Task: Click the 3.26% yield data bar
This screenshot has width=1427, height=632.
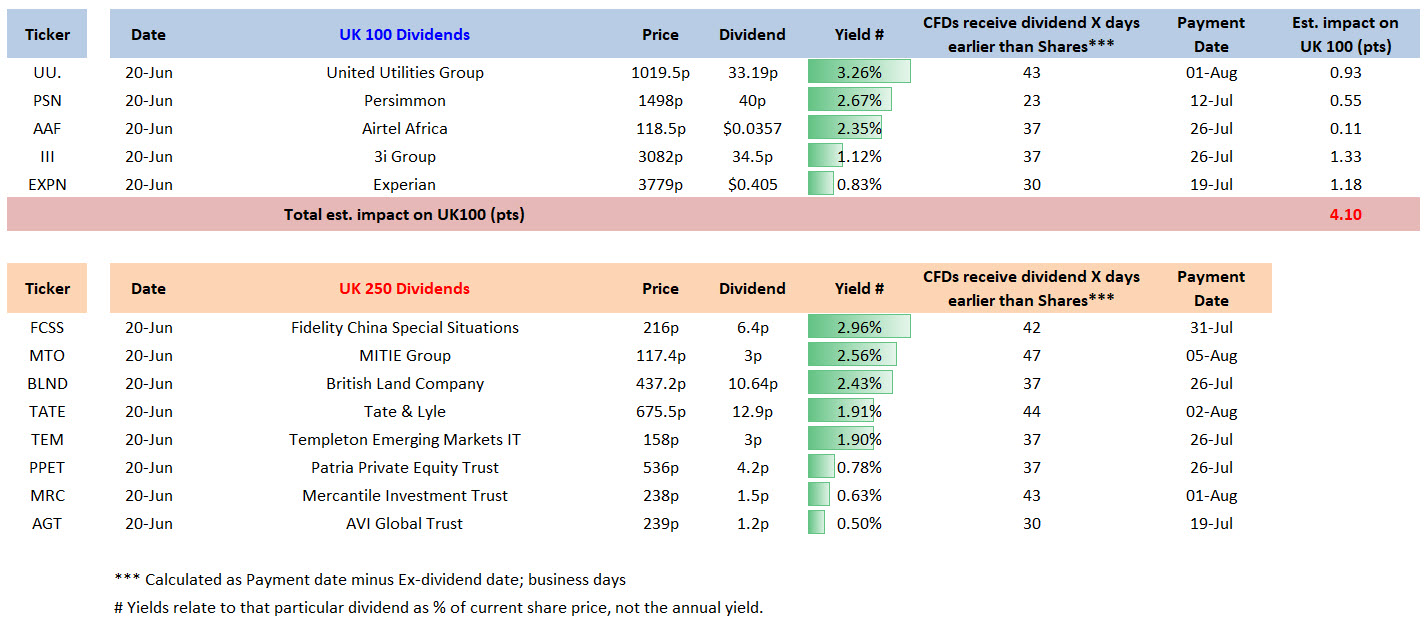Action: 859,72
